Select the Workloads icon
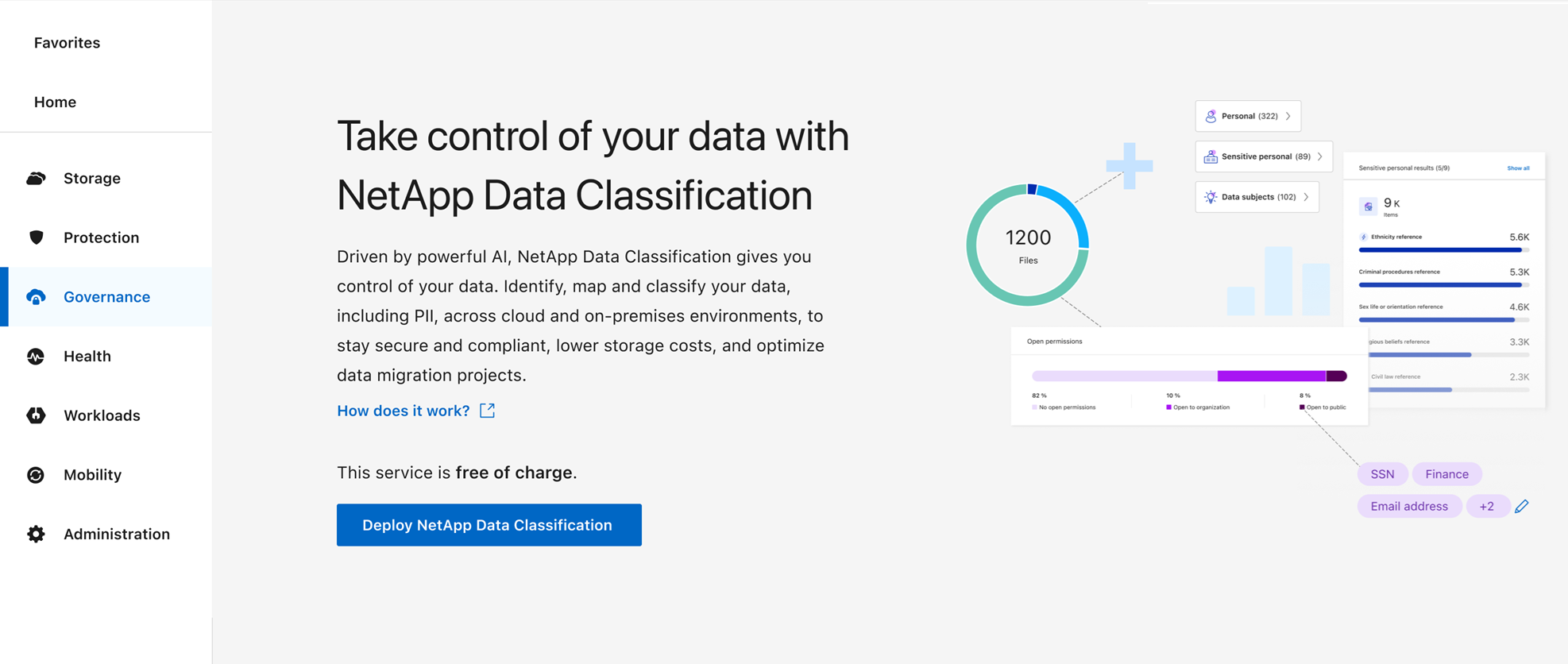The width and height of the screenshot is (1568, 664). point(36,415)
